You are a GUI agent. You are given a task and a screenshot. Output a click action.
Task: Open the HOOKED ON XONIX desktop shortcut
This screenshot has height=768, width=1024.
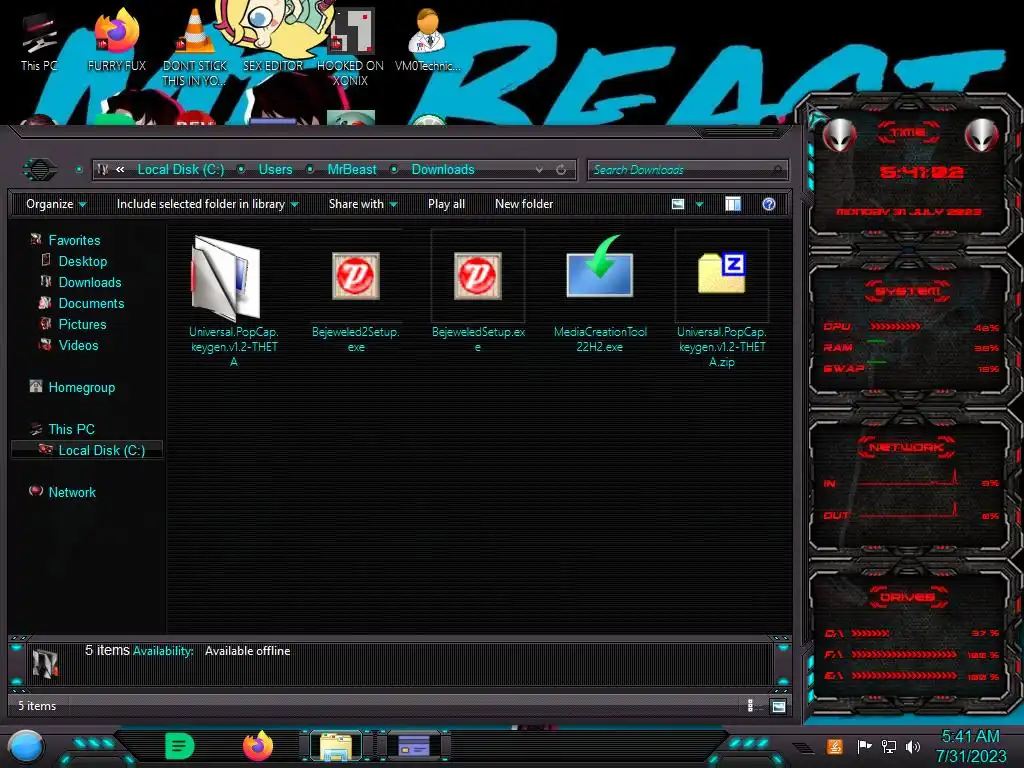pyautogui.click(x=350, y=46)
